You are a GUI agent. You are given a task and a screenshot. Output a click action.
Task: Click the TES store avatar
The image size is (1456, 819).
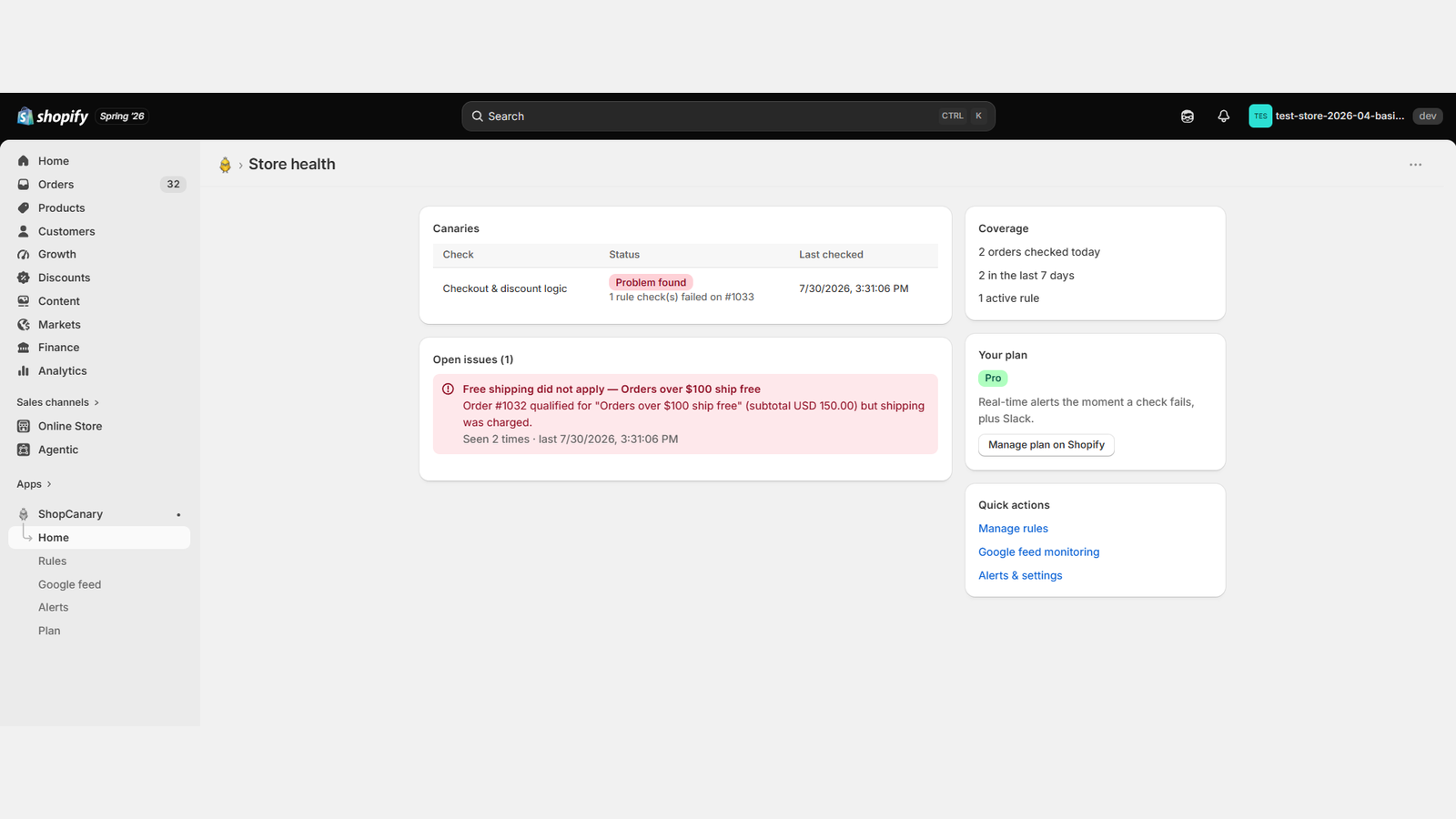[1260, 116]
